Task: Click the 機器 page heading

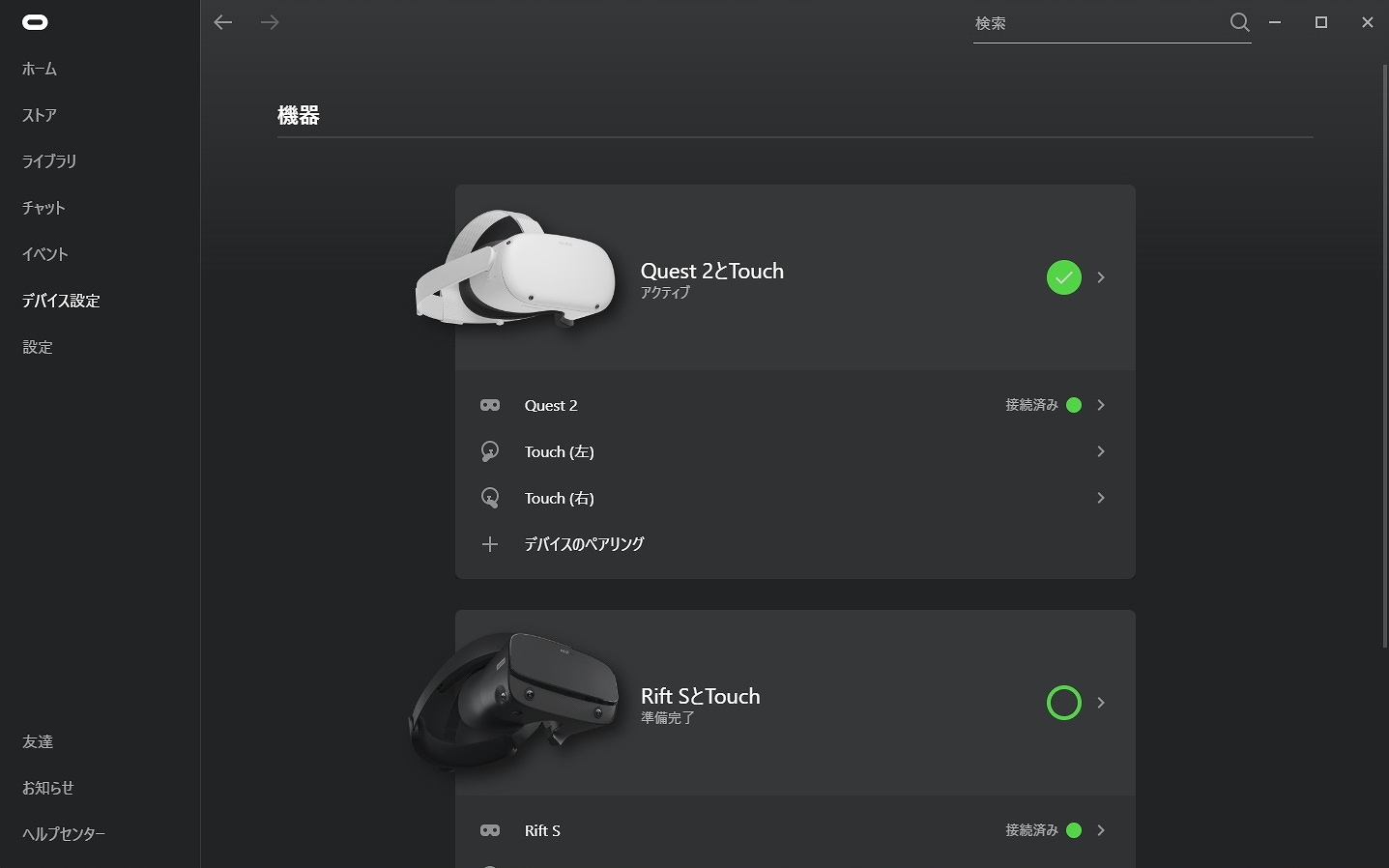Action: [299, 115]
